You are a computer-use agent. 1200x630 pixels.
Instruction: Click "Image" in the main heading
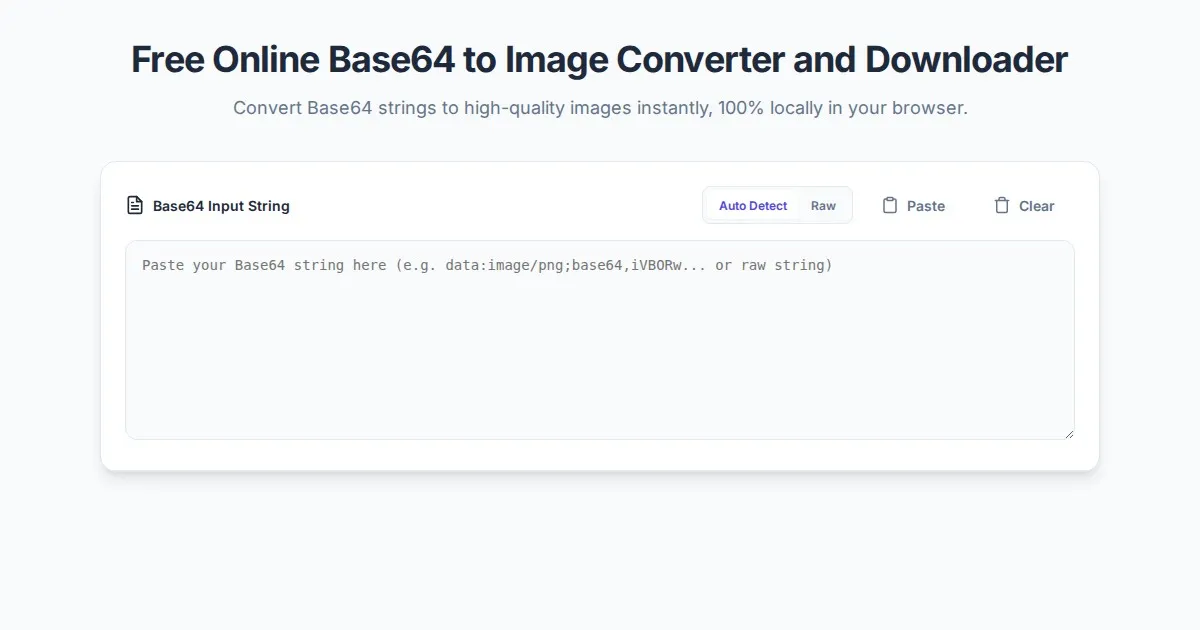coord(555,60)
